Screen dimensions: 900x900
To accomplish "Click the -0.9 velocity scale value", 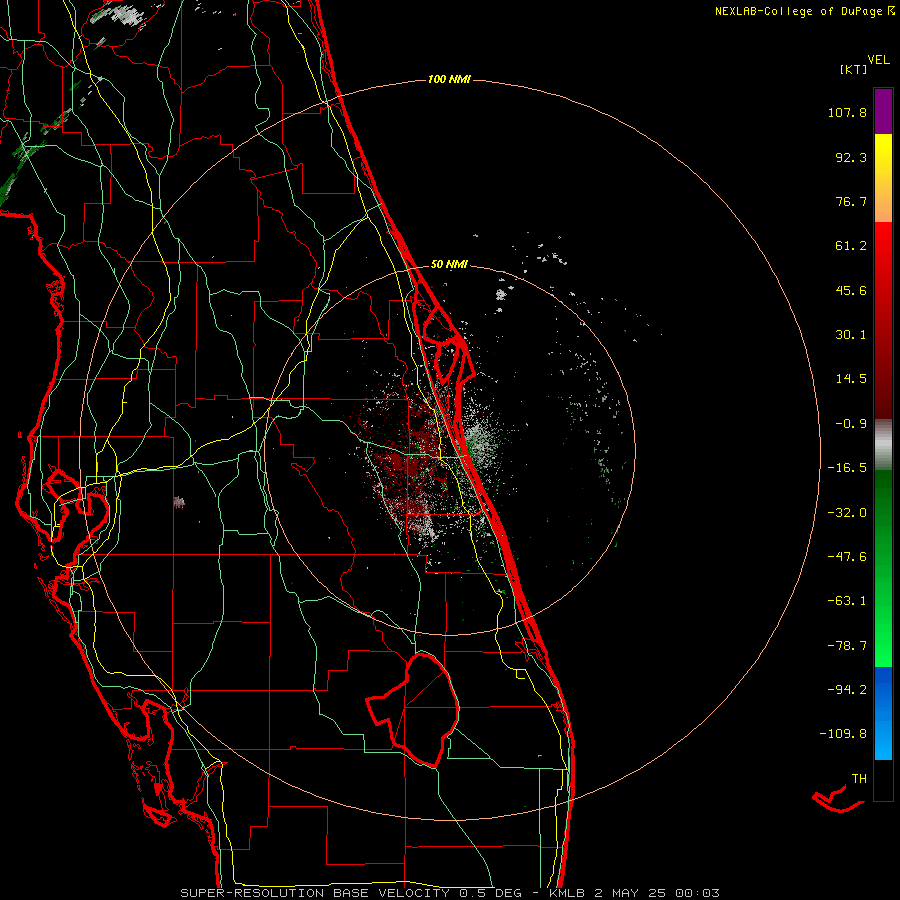I will [851, 424].
